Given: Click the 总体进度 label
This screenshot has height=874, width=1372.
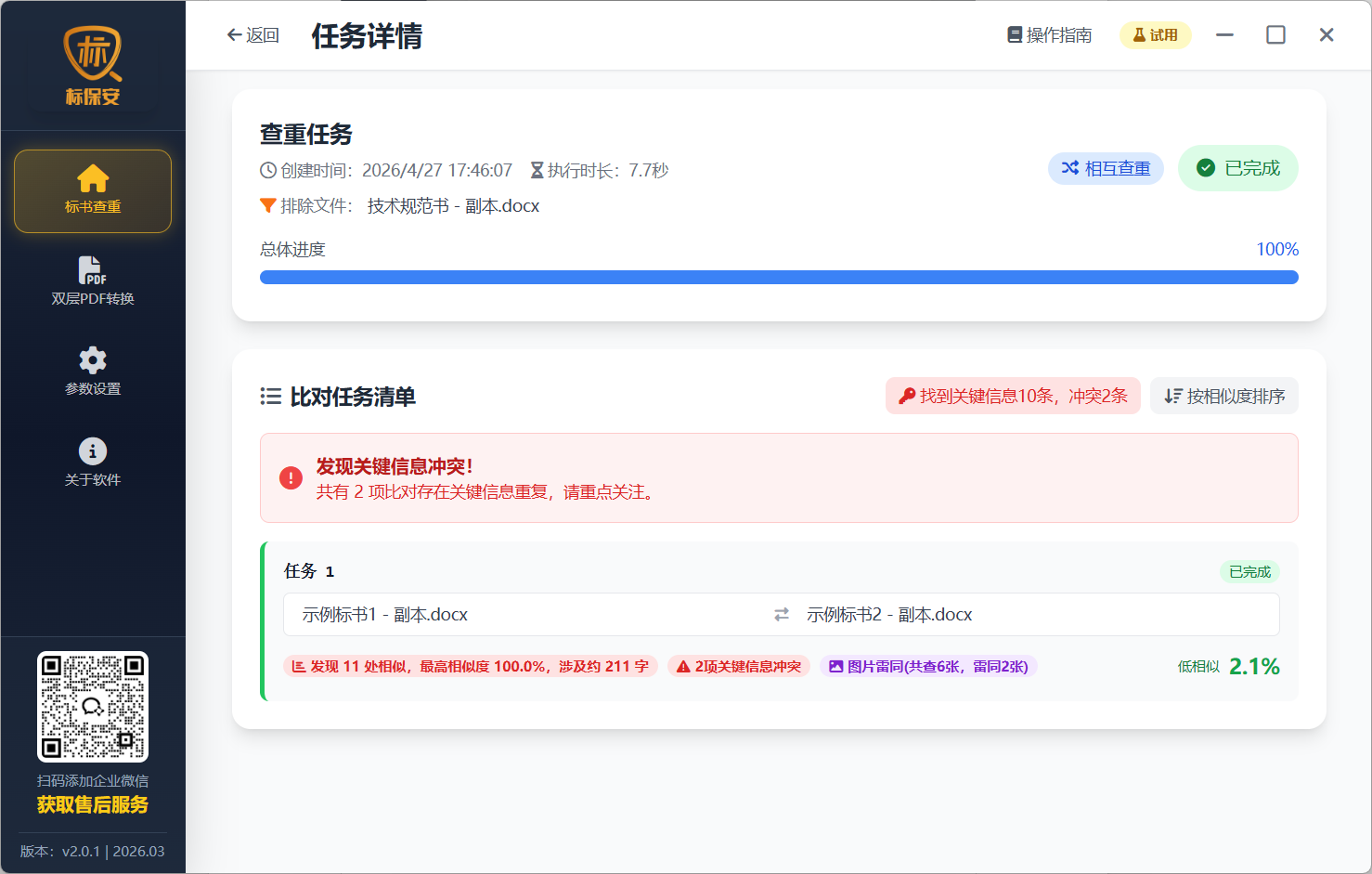Looking at the screenshot, I should (292, 249).
